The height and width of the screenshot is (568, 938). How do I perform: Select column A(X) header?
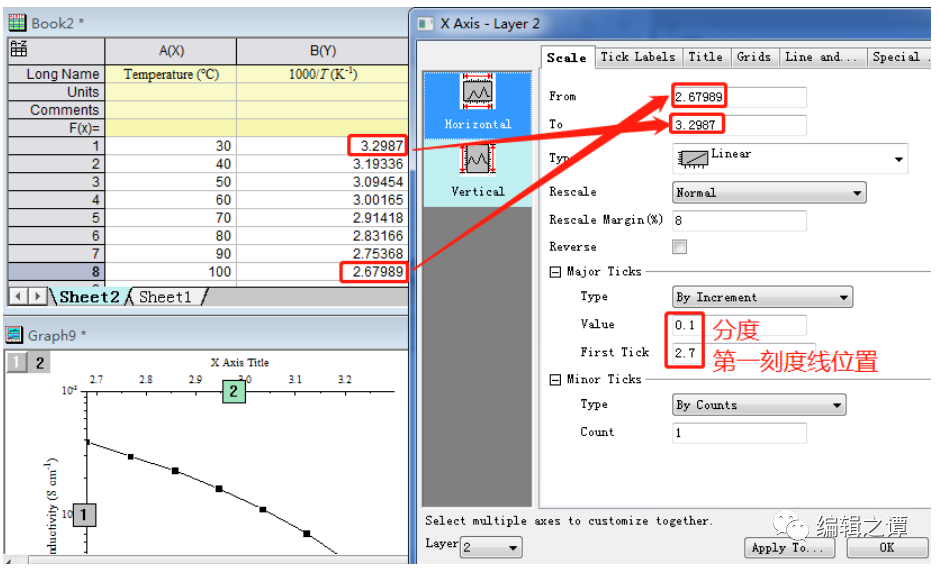[x=171, y=51]
